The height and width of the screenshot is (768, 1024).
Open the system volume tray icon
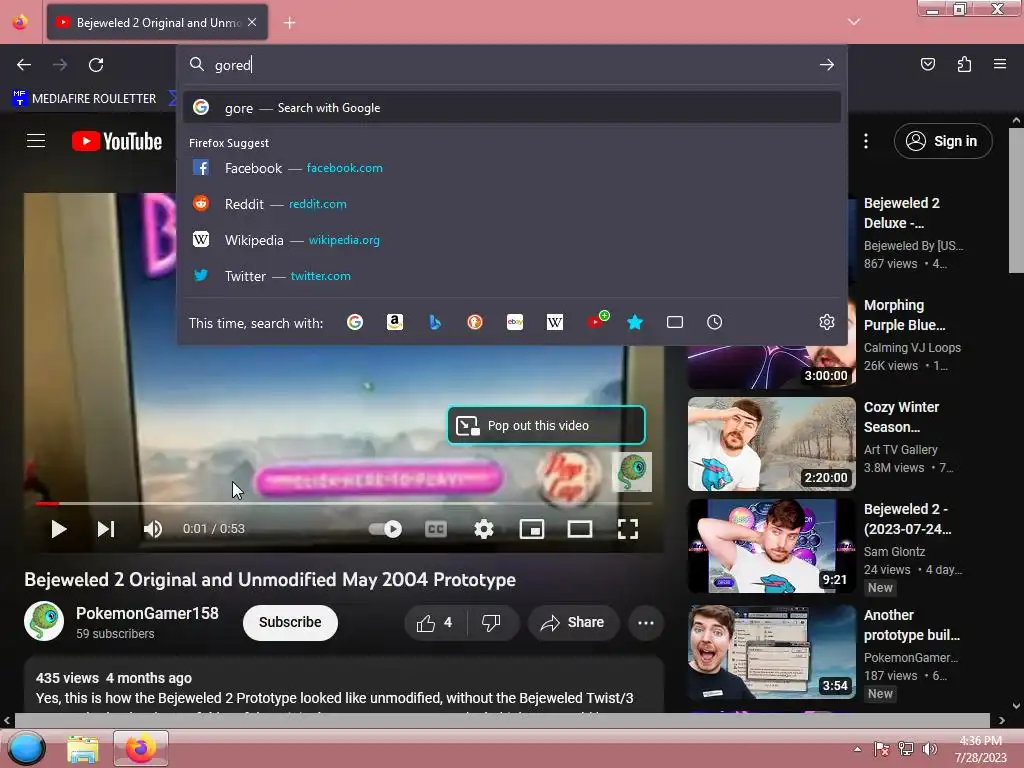coord(930,749)
